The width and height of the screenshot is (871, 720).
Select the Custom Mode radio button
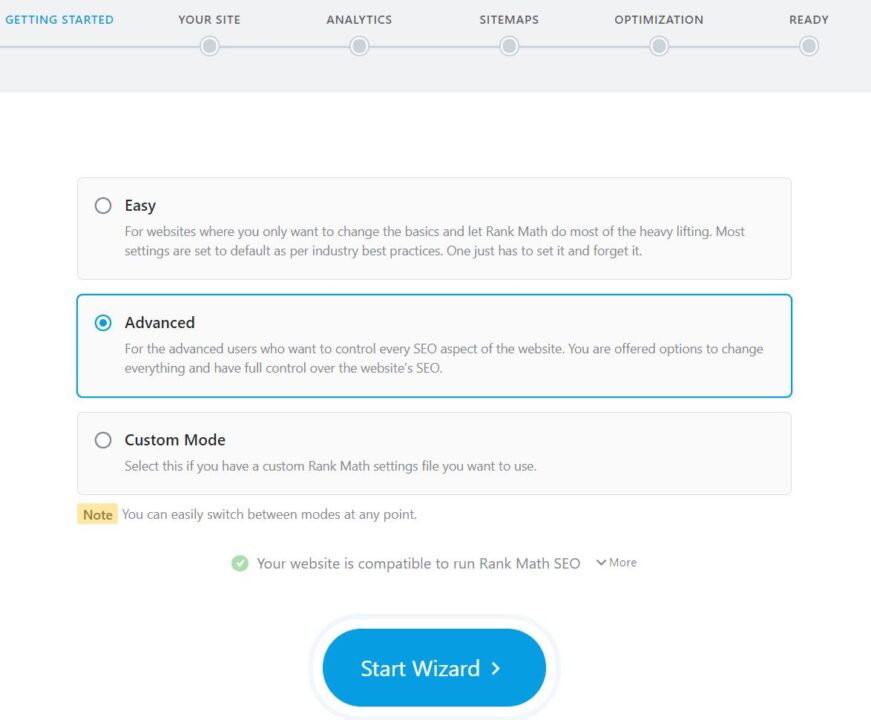coord(103,440)
